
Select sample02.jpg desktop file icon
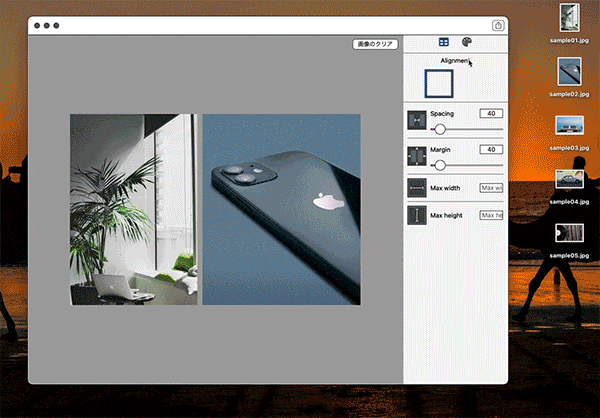point(569,72)
